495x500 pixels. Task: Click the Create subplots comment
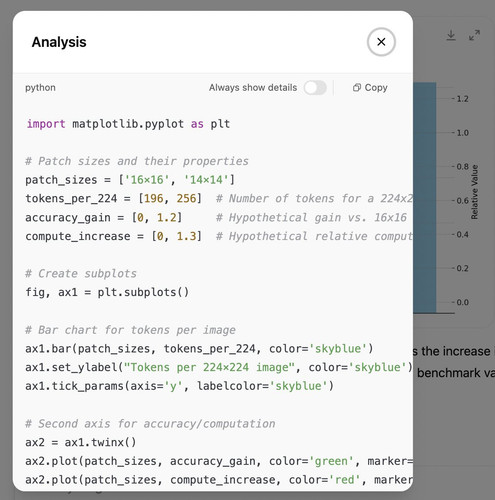click(81, 274)
